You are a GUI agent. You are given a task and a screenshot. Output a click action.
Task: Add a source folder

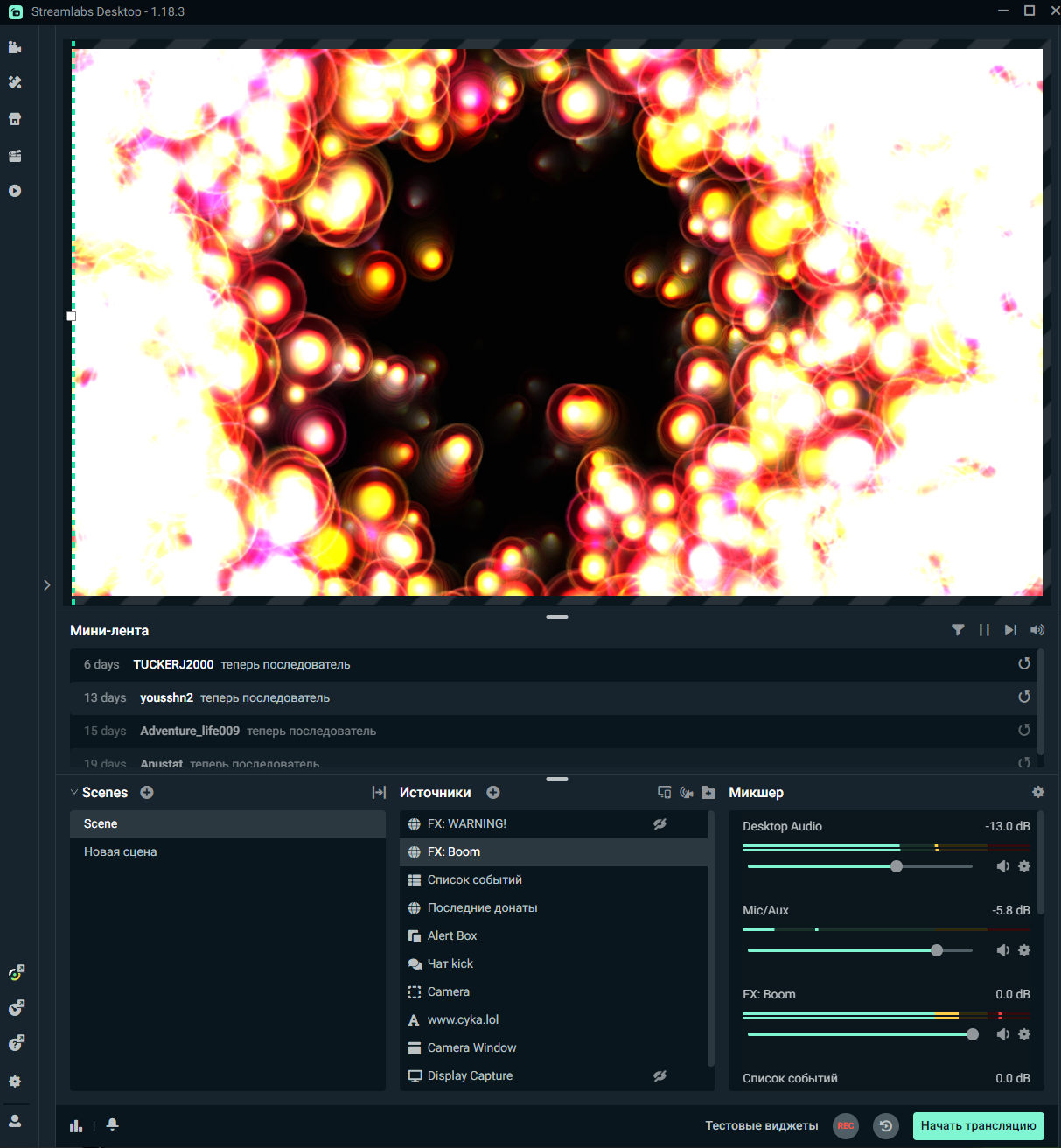[x=708, y=792]
